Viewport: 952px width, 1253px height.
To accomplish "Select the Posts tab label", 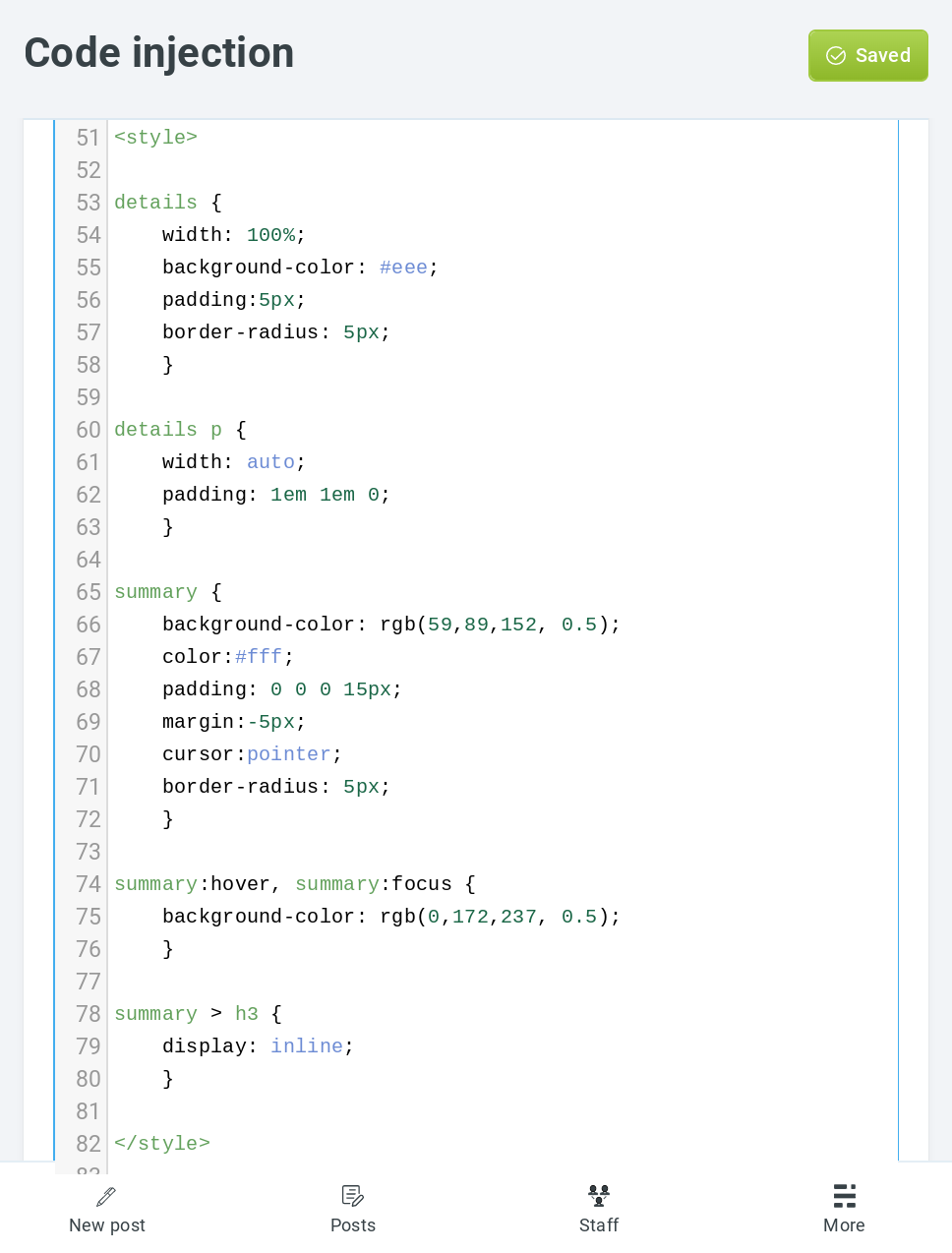I will (x=353, y=1225).
